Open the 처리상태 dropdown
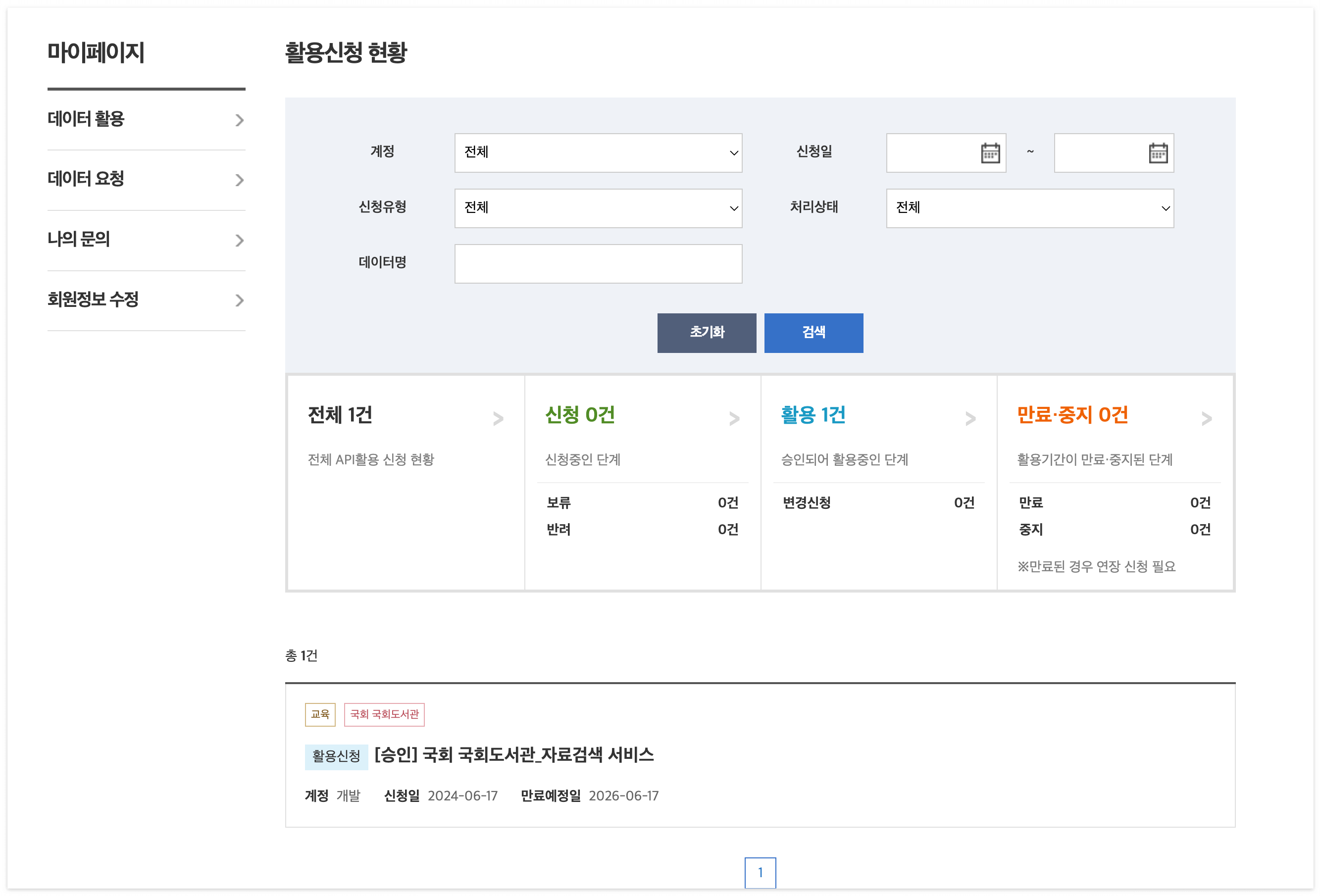This screenshot has width=1321, height=896. pyautogui.click(x=1029, y=208)
